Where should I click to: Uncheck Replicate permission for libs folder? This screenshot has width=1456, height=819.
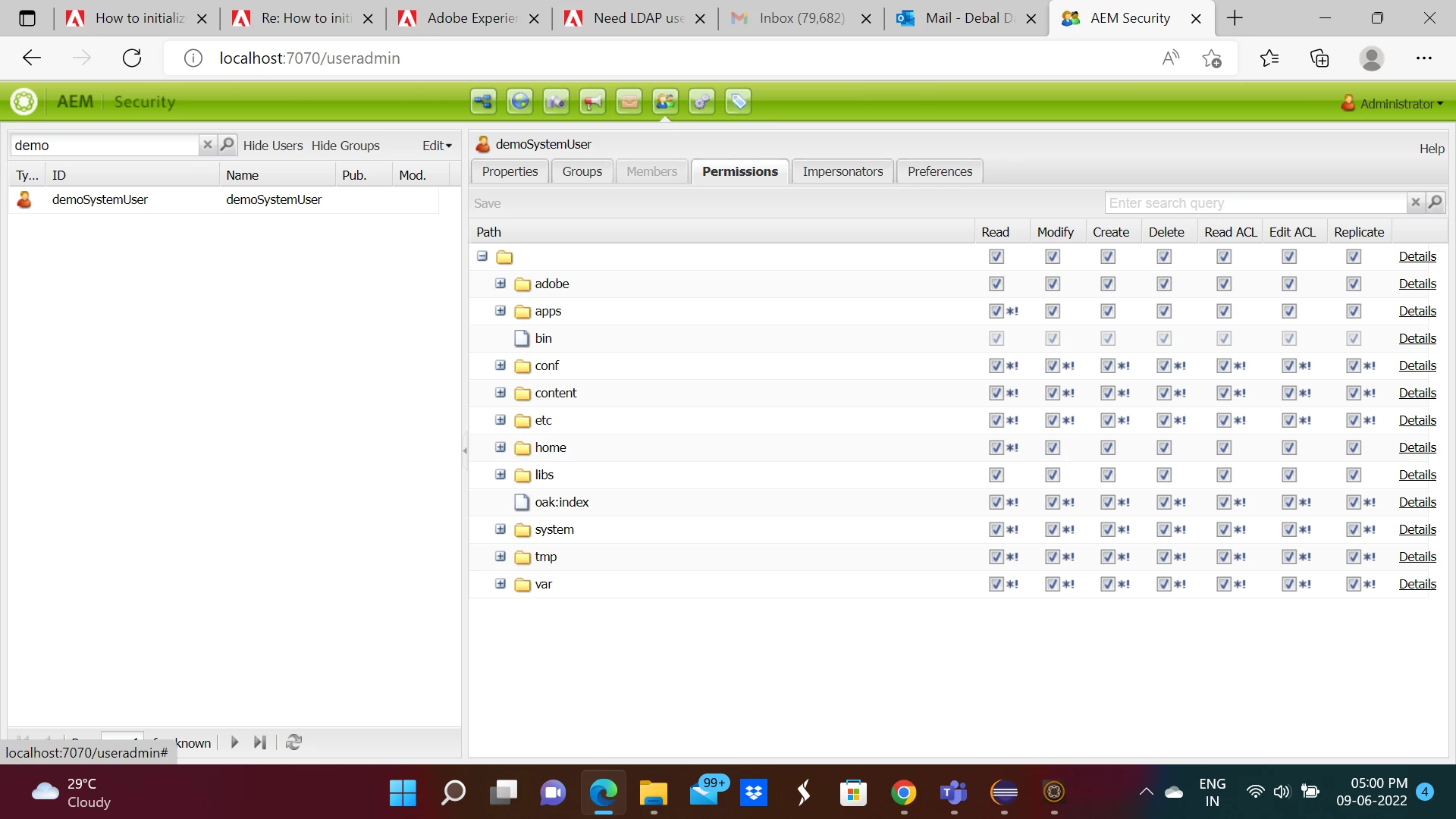tap(1354, 475)
